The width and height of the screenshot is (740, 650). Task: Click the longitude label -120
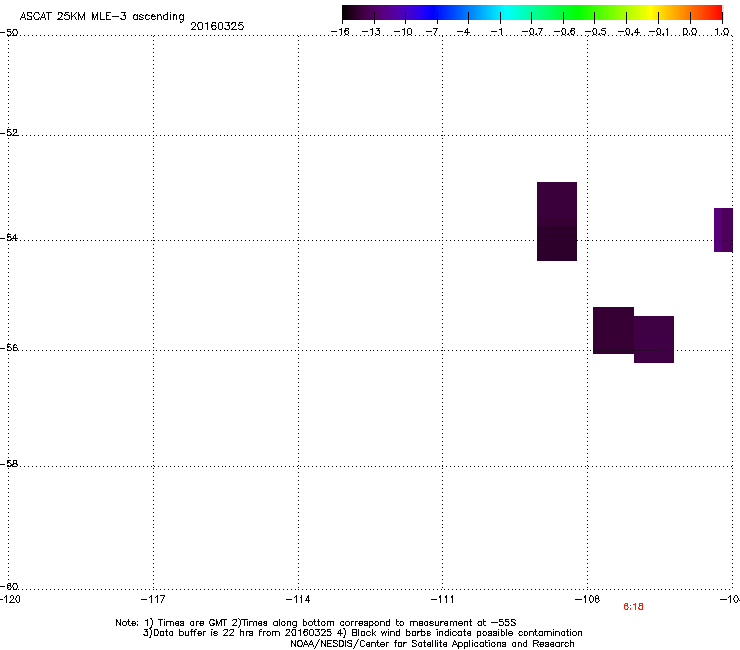point(10,599)
